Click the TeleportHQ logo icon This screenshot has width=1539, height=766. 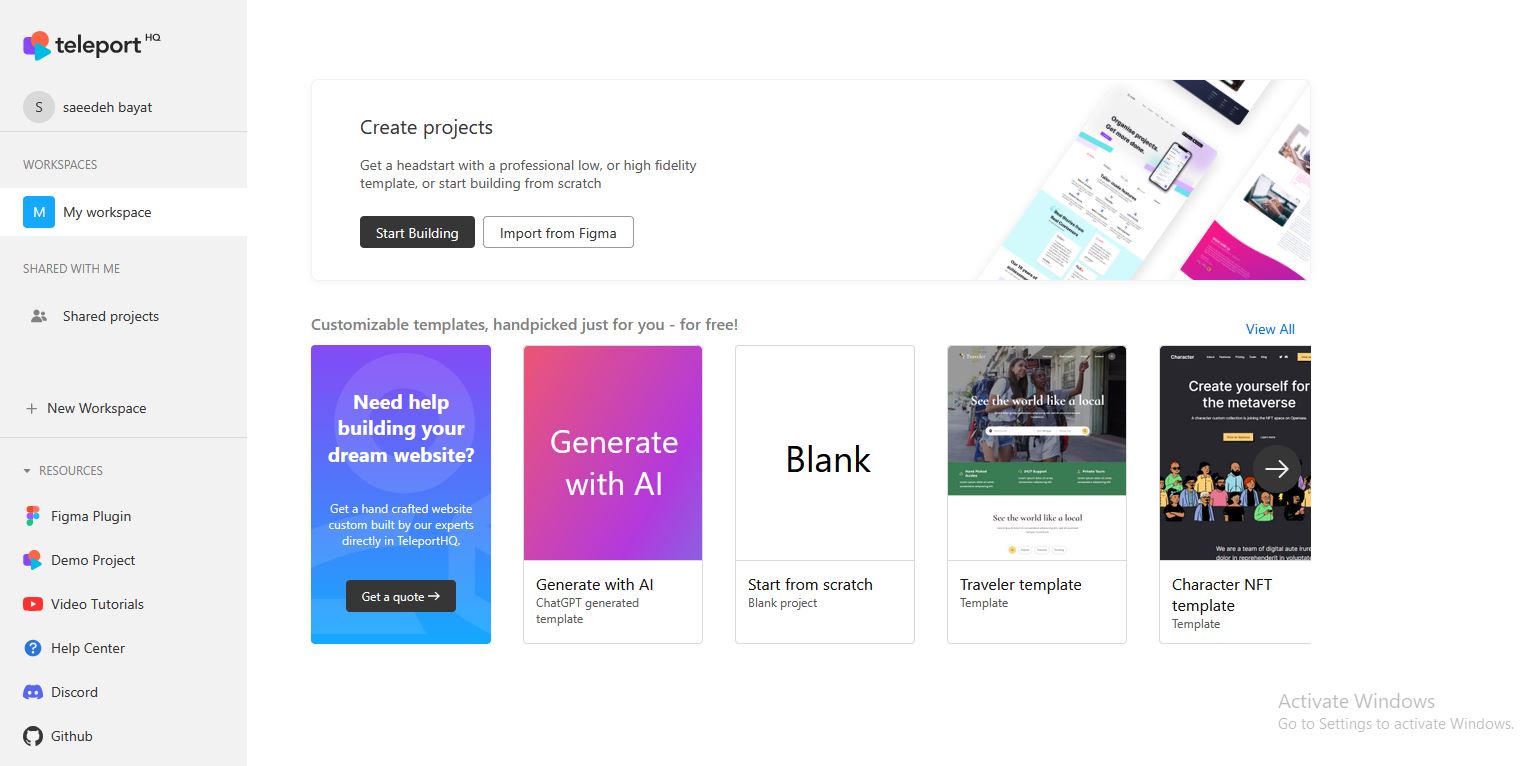tap(37, 45)
